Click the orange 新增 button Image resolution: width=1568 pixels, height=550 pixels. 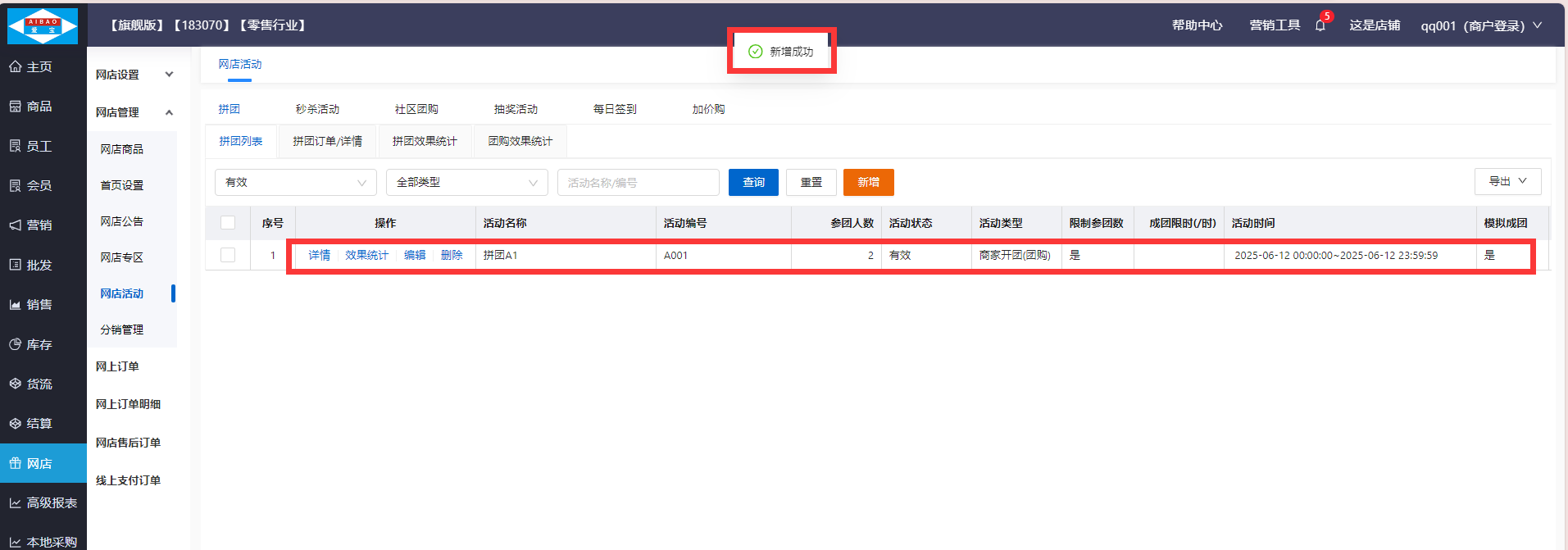[868, 182]
